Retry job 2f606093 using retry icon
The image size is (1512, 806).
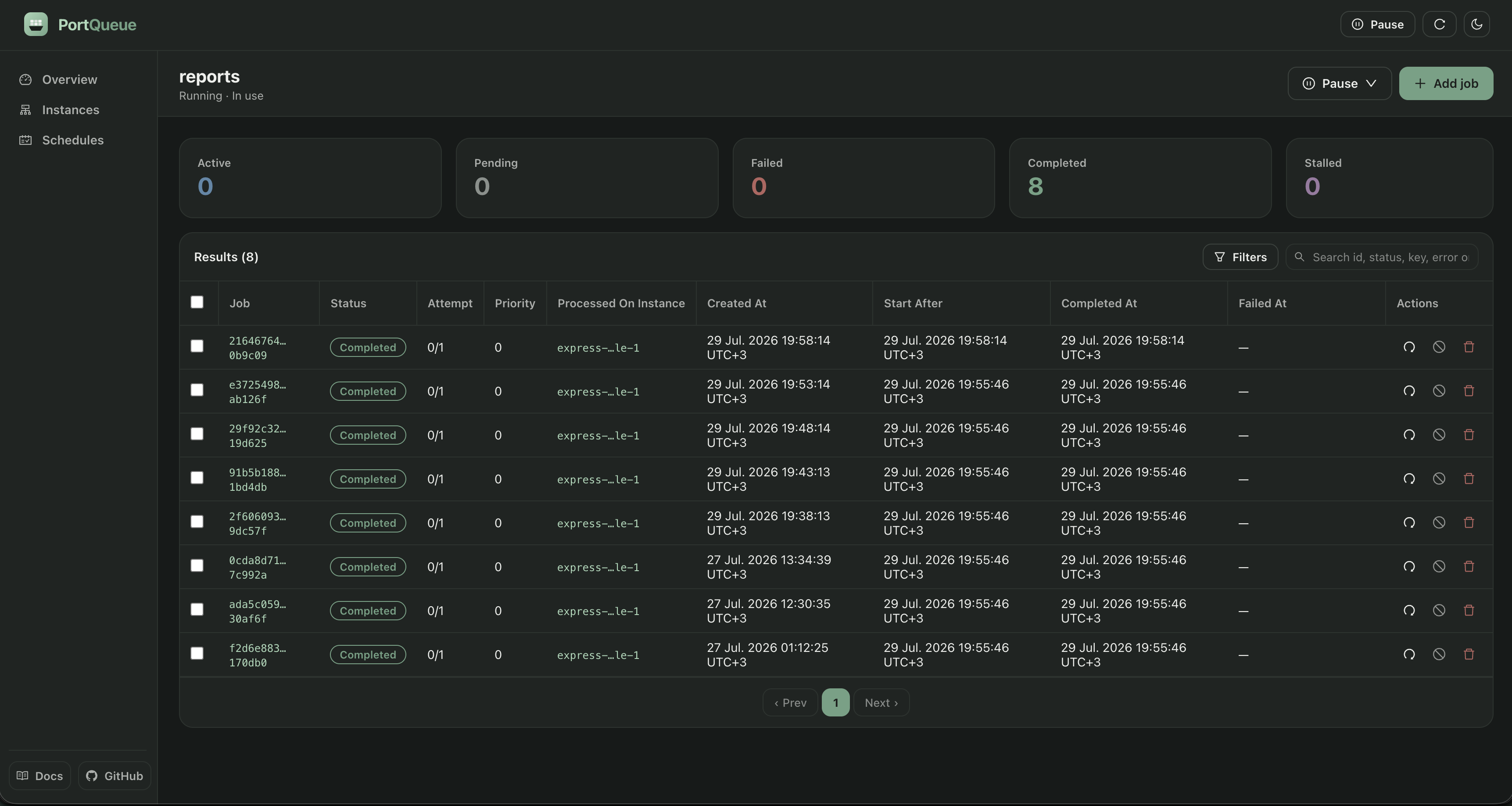coord(1409,523)
